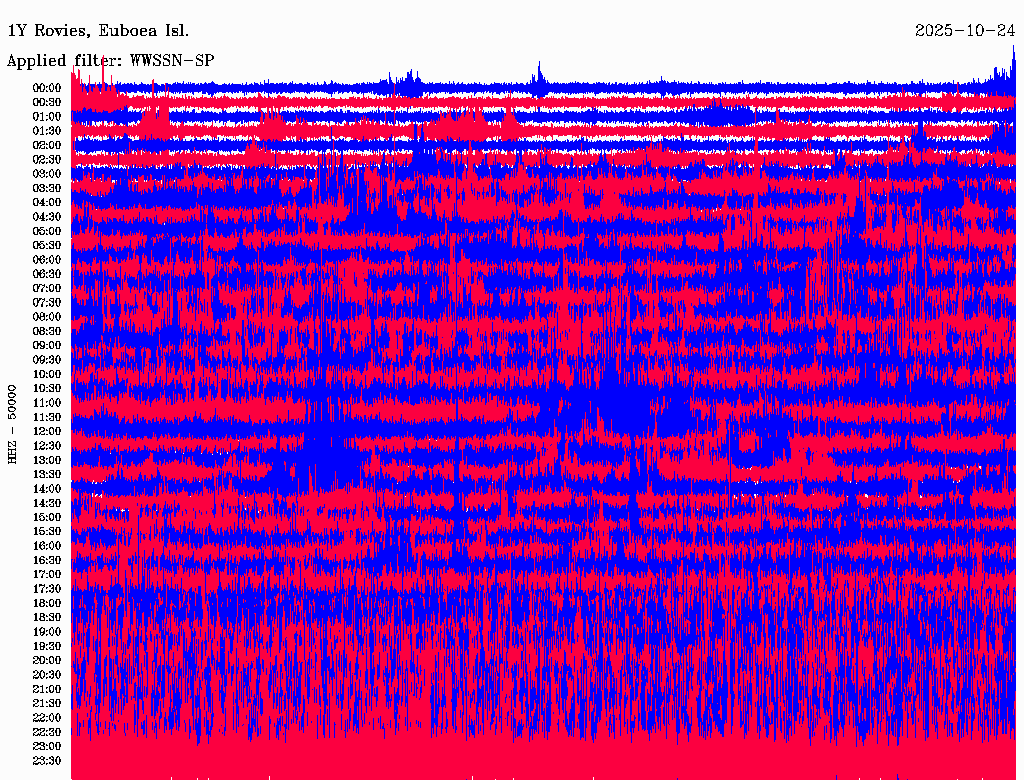
Task: Select the 08:30 time row label
Action: click(47, 332)
